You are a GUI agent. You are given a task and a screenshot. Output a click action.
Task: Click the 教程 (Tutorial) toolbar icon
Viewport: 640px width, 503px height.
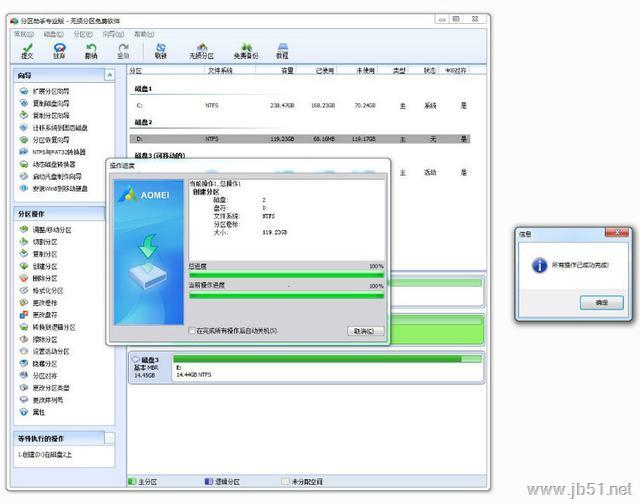click(282, 51)
